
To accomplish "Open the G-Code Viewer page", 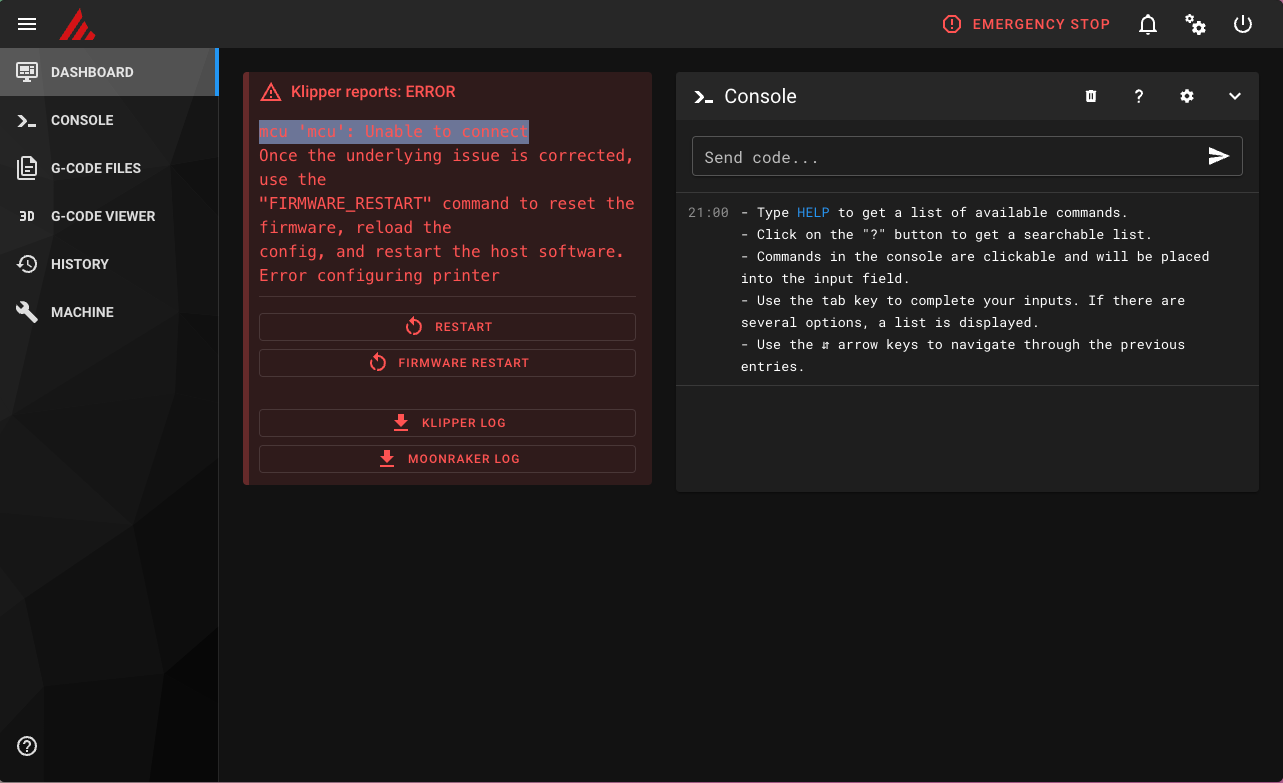I will tap(108, 216).
